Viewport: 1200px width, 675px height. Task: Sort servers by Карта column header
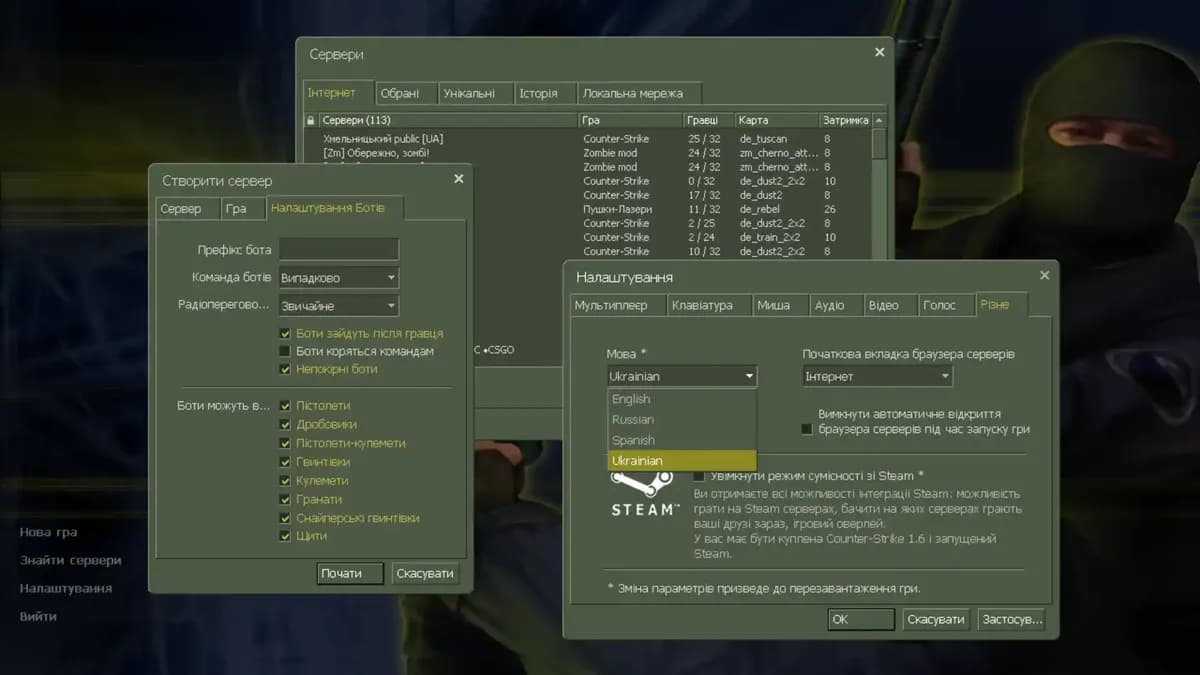coord(777,120)
